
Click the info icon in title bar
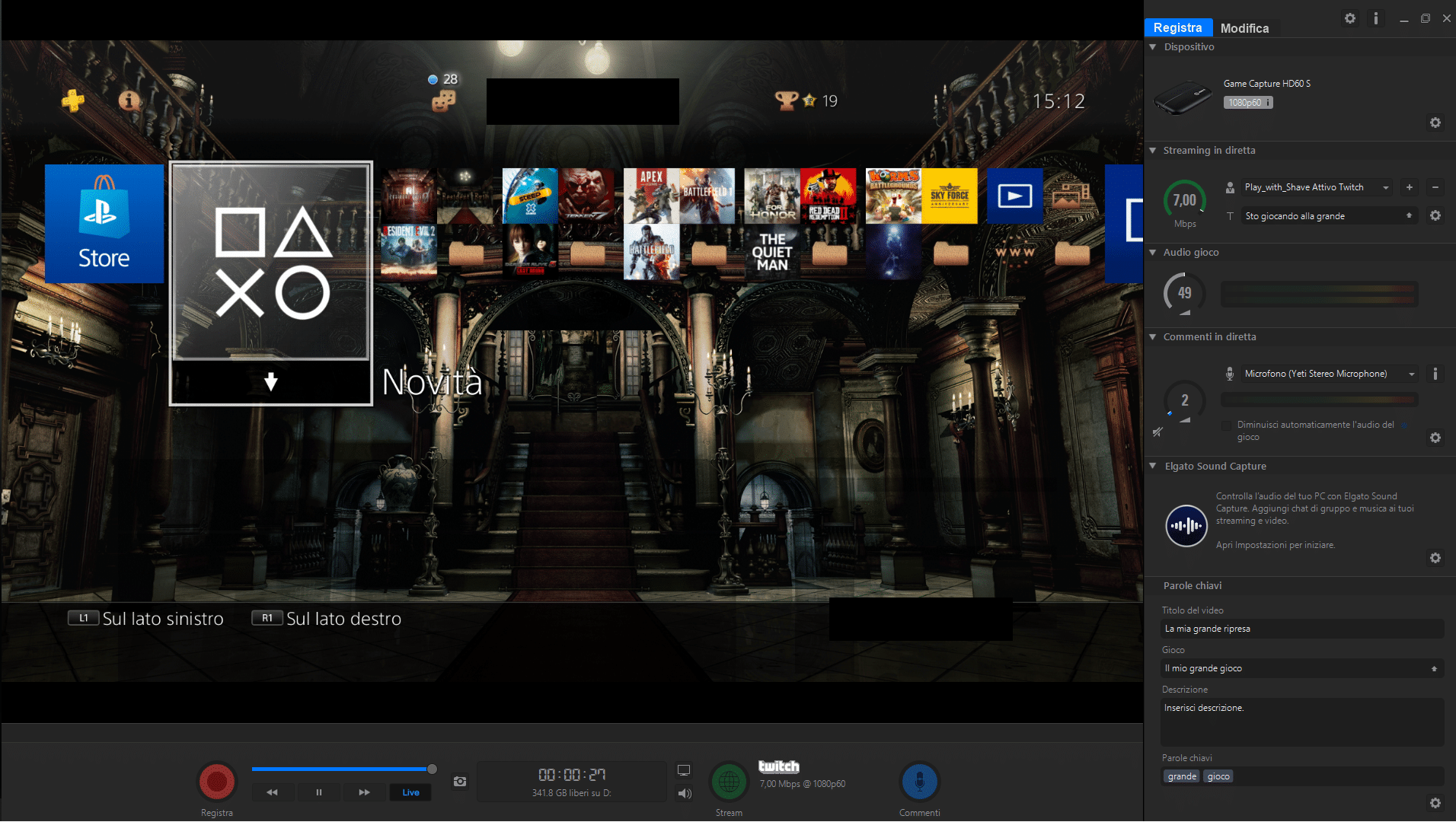1375,18
